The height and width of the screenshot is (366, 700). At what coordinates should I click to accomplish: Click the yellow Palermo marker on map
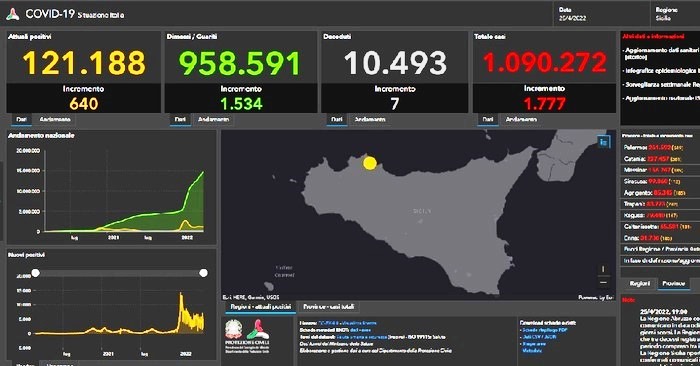coord(370,163)
